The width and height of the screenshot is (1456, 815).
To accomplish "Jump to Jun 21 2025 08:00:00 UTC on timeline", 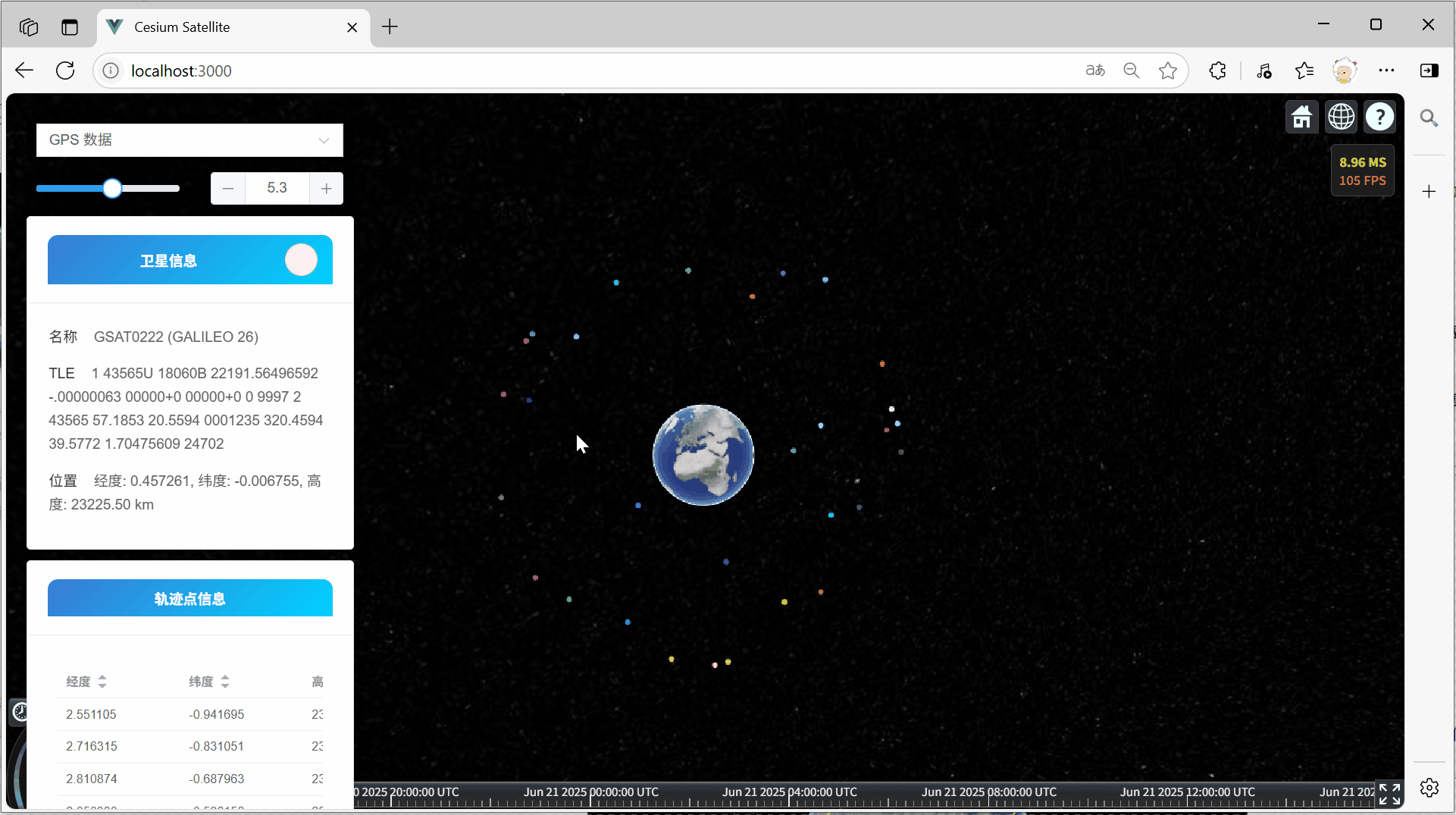I will pyautogui.click(x=988, y=792).
